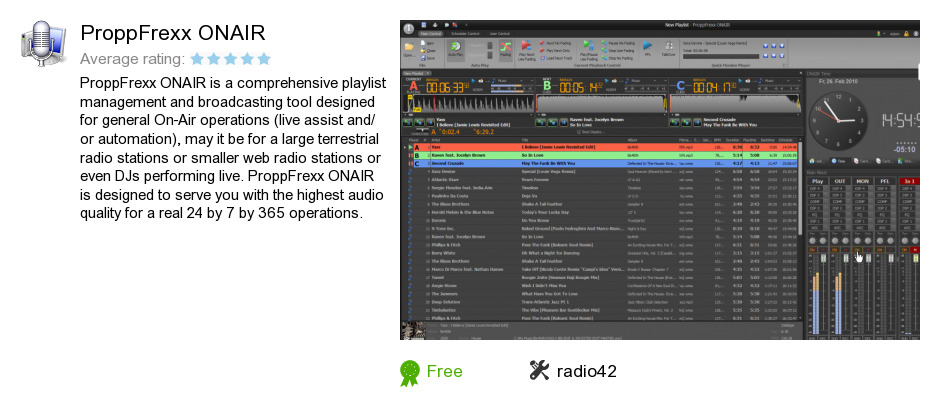Click Play Next Use Fading icon
This screenshot has width=940, height=417.
(x=526, y=47)
